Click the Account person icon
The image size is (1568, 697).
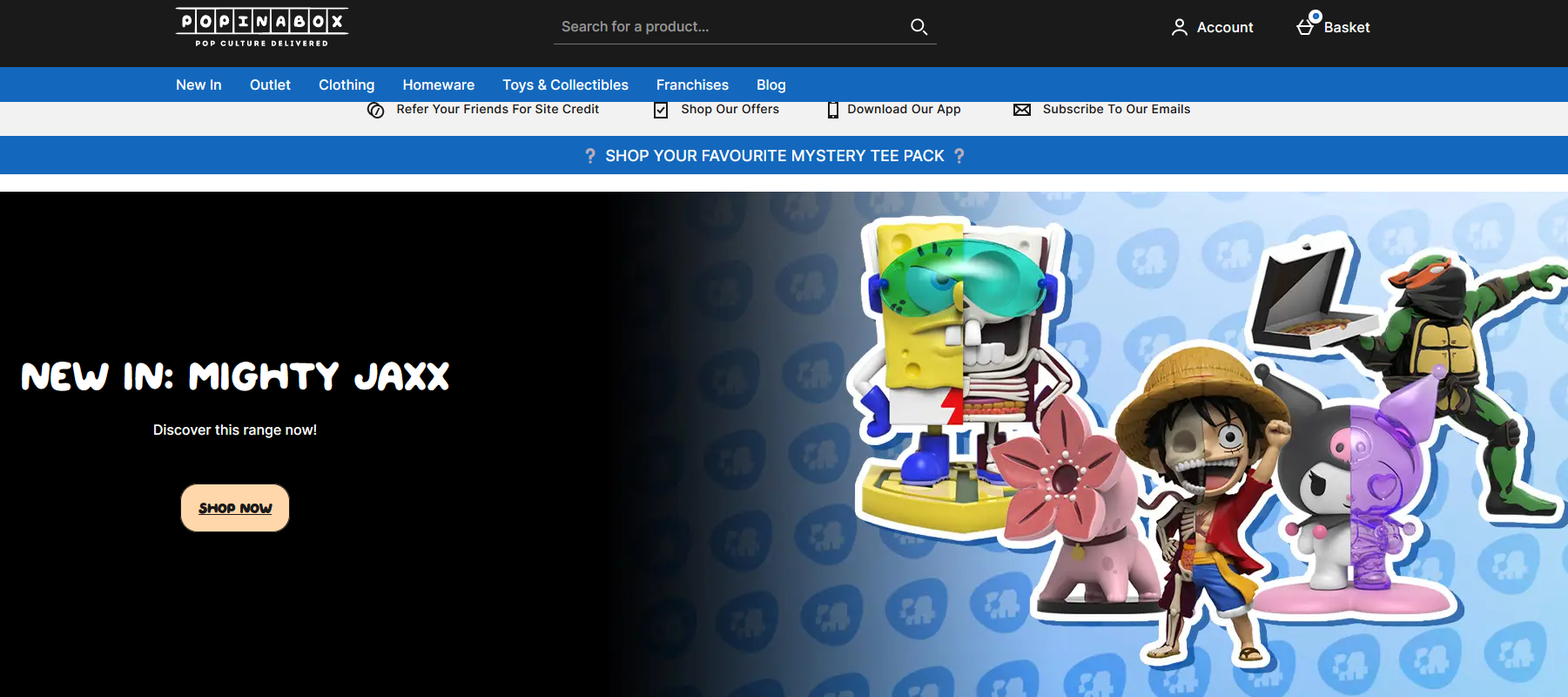click(1179, 28)
